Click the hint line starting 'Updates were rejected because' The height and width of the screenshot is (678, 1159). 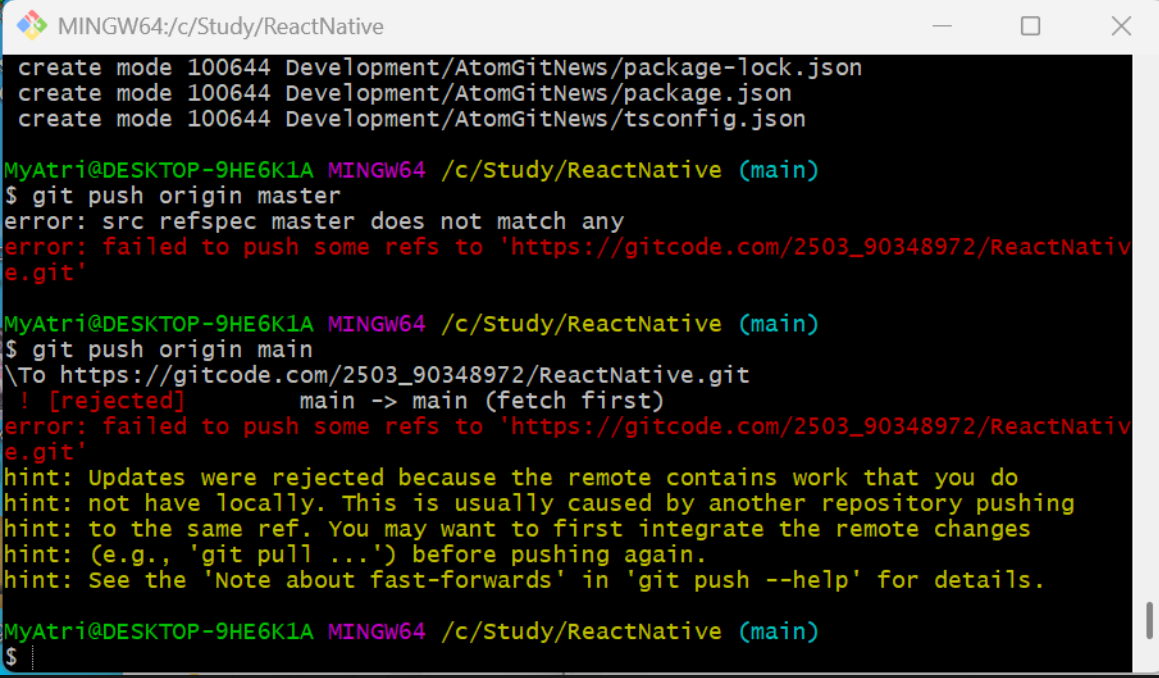pos(511,478)
